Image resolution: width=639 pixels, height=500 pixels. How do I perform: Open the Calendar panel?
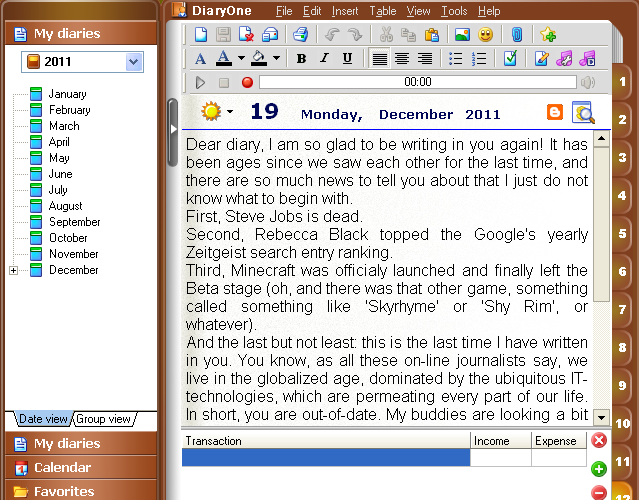[81, 467]
